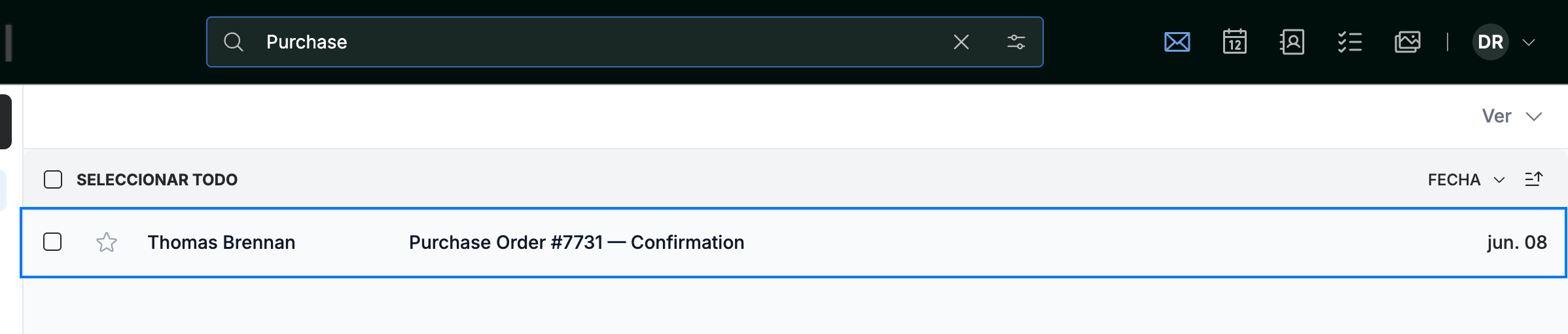Click the magnifying glass search icon

pyautogui.click(x=234, y=42)
